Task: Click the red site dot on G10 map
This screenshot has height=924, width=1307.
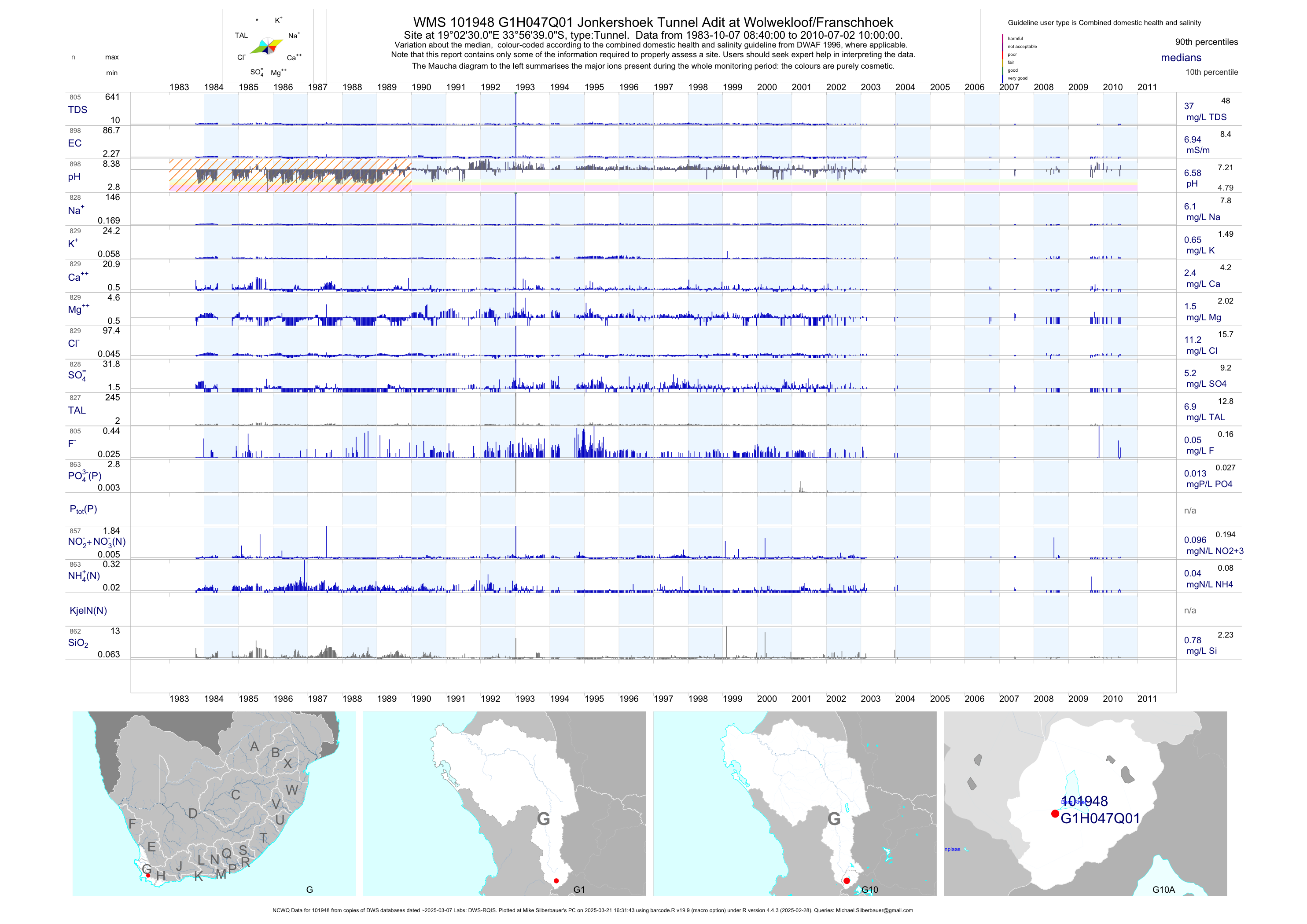Action: pyautogui.click(x=847, y=881)
